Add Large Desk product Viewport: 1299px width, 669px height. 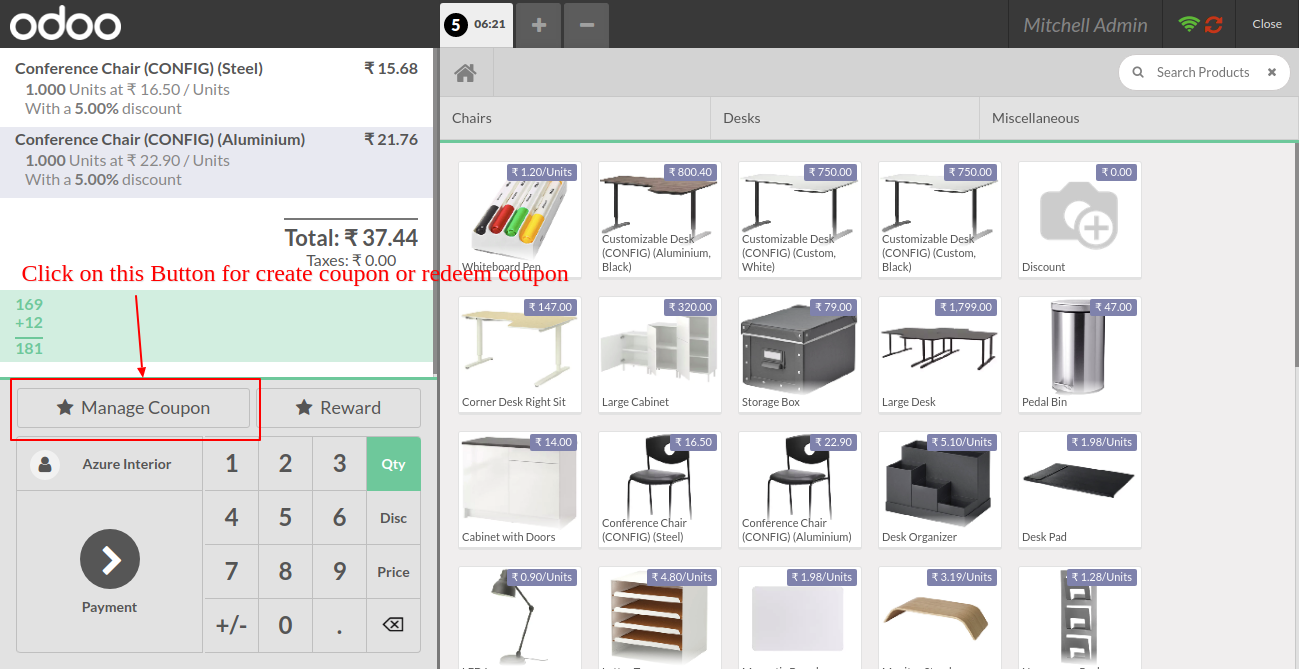point(940,355)
